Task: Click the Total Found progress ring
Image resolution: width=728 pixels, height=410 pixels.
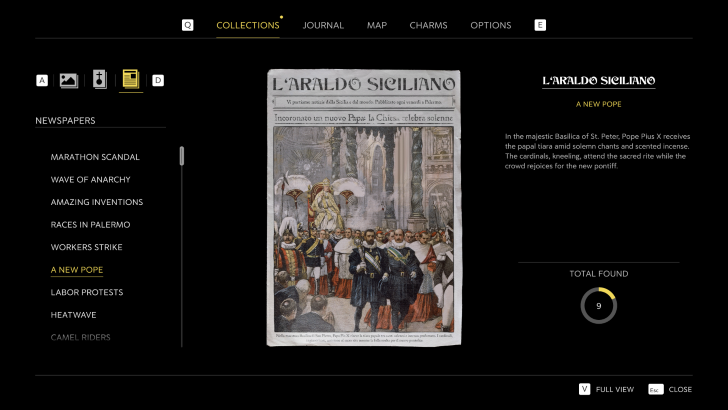Action: [598, 306]
